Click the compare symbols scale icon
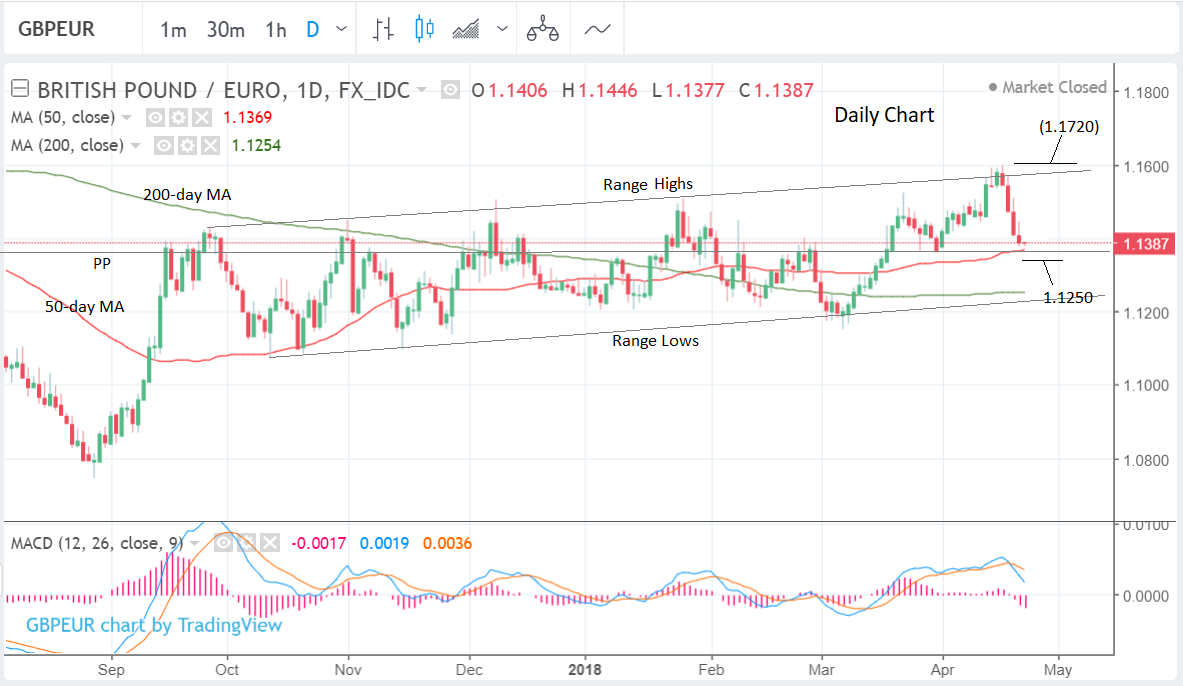This screenshot has width=1183, height=686. (542, 29)
